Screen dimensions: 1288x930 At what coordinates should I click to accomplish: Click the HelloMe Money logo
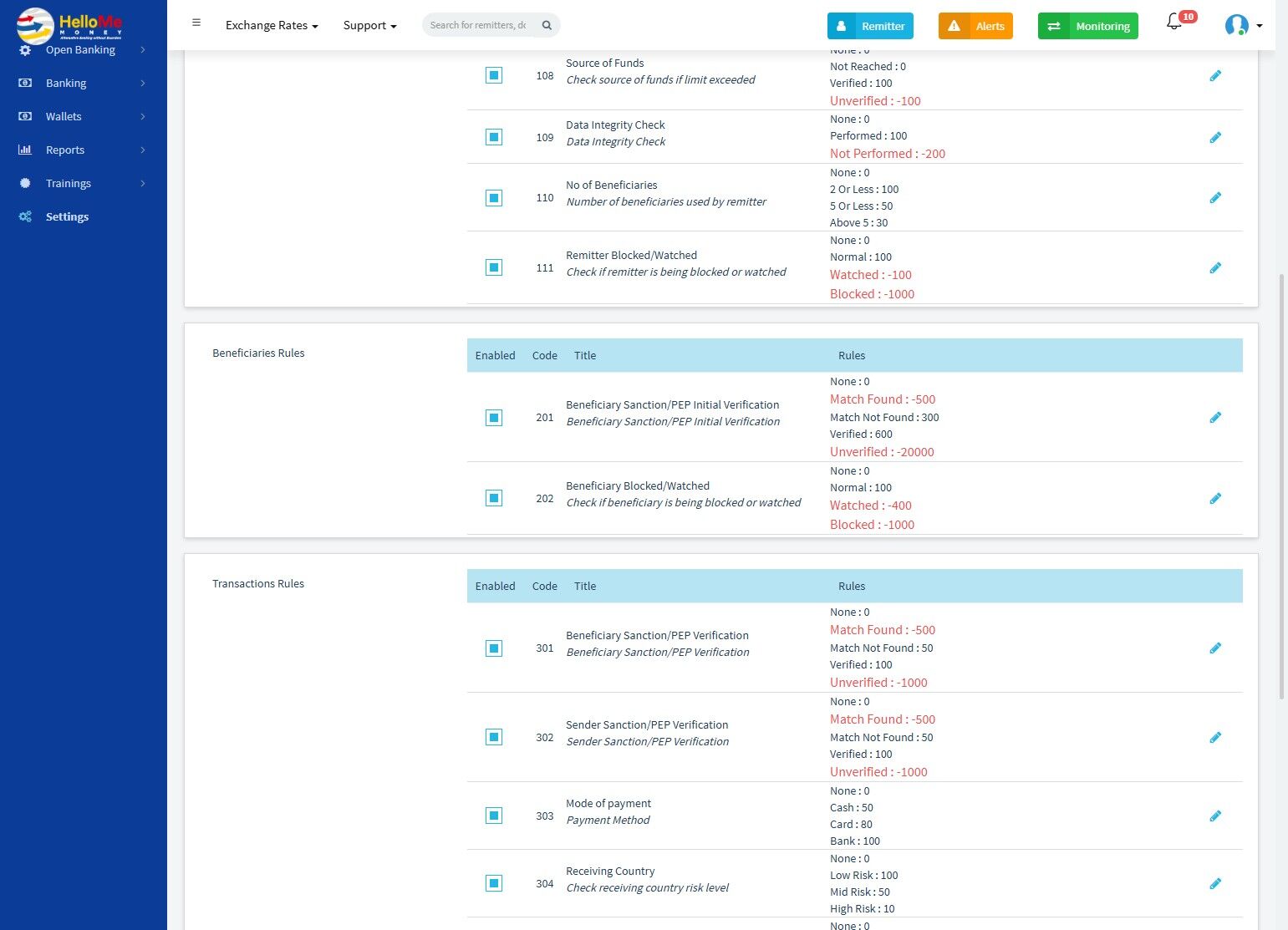70,25
